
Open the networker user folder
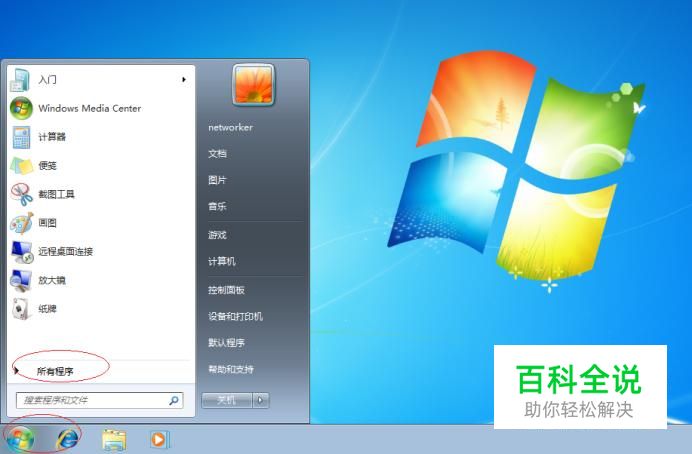(x=230, y=128)
